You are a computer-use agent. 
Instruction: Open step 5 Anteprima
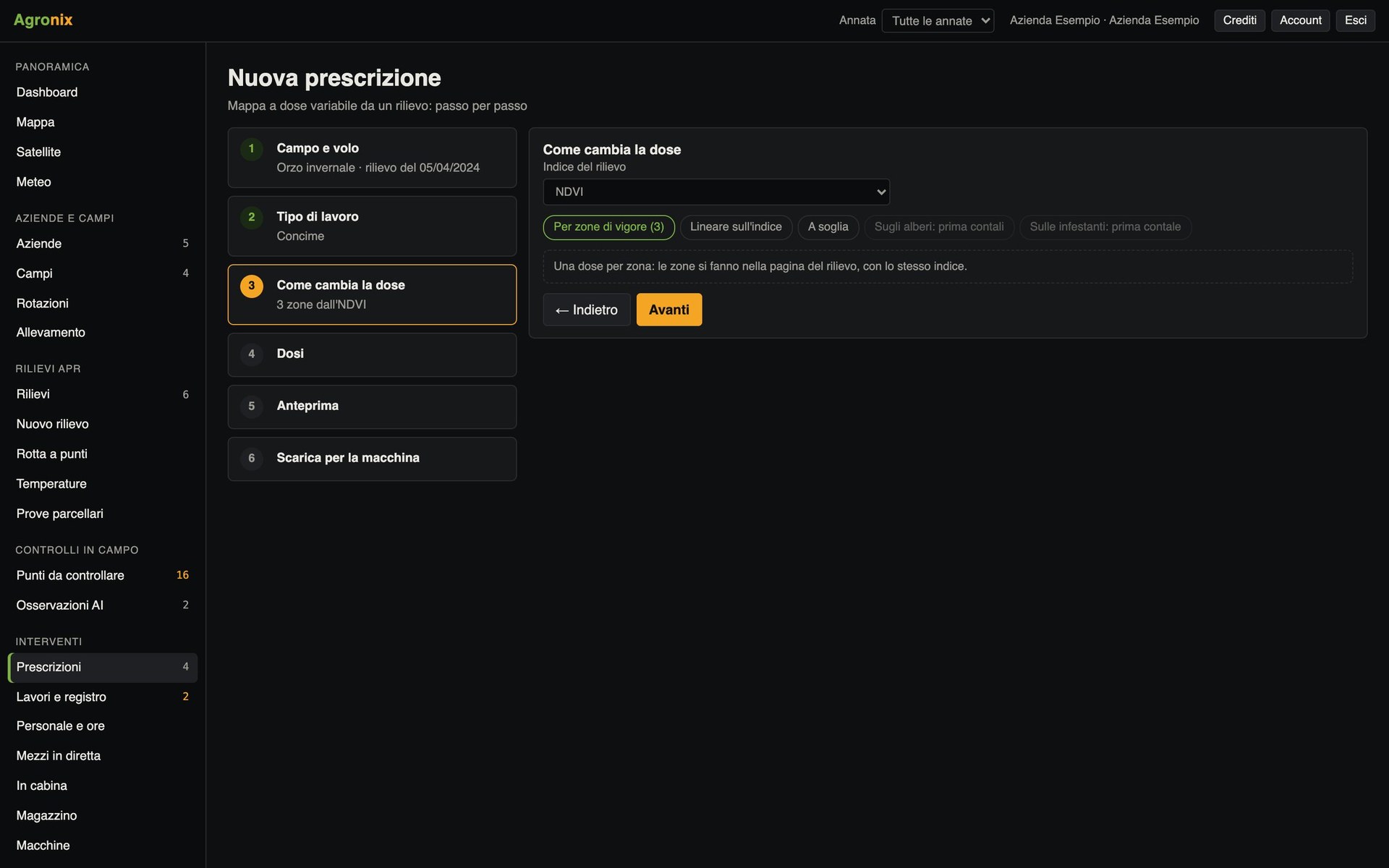click(372, 407)
